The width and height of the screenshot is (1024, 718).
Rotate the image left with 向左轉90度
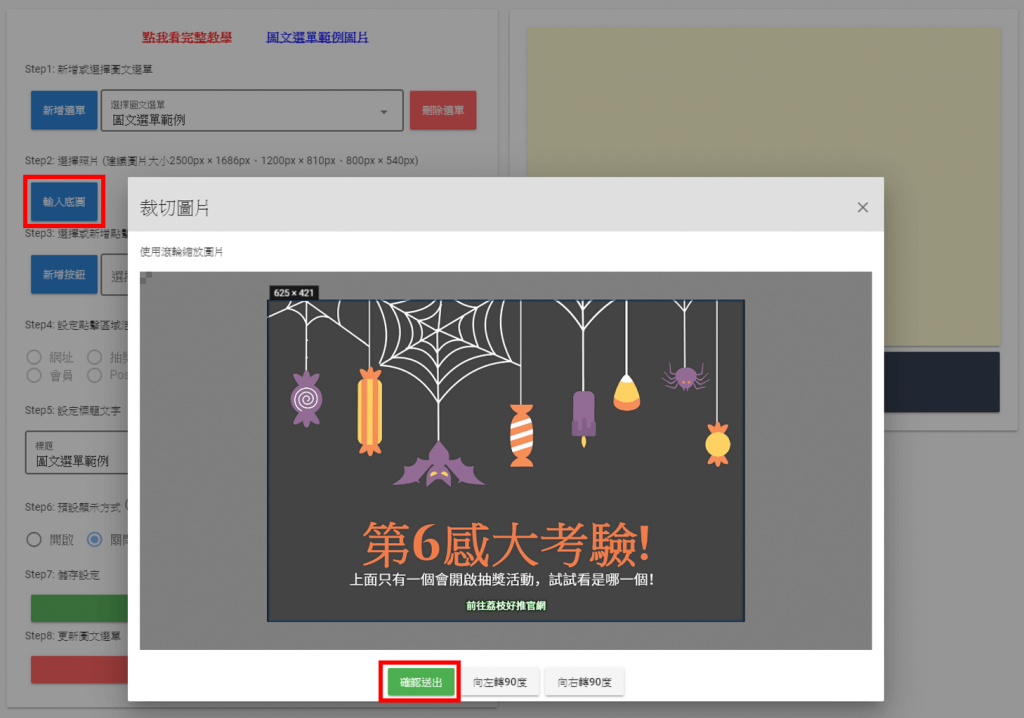[500, 679]
